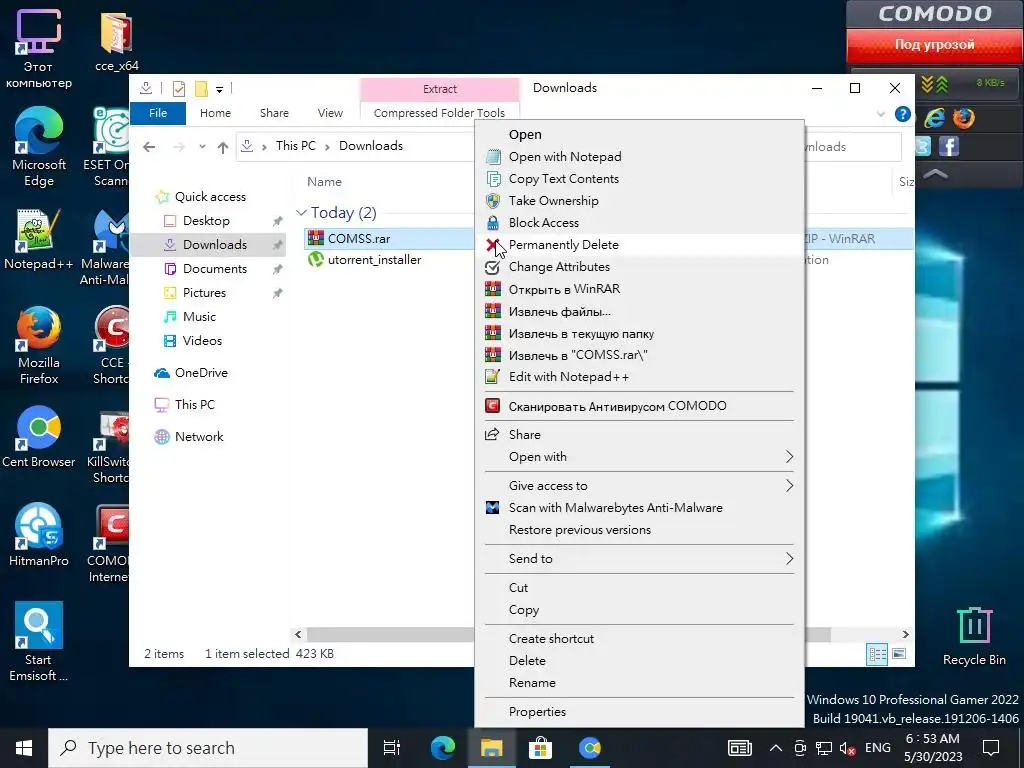
Task: Open the Этот компьютер desktop icon
Action: [x=38, y=49]
